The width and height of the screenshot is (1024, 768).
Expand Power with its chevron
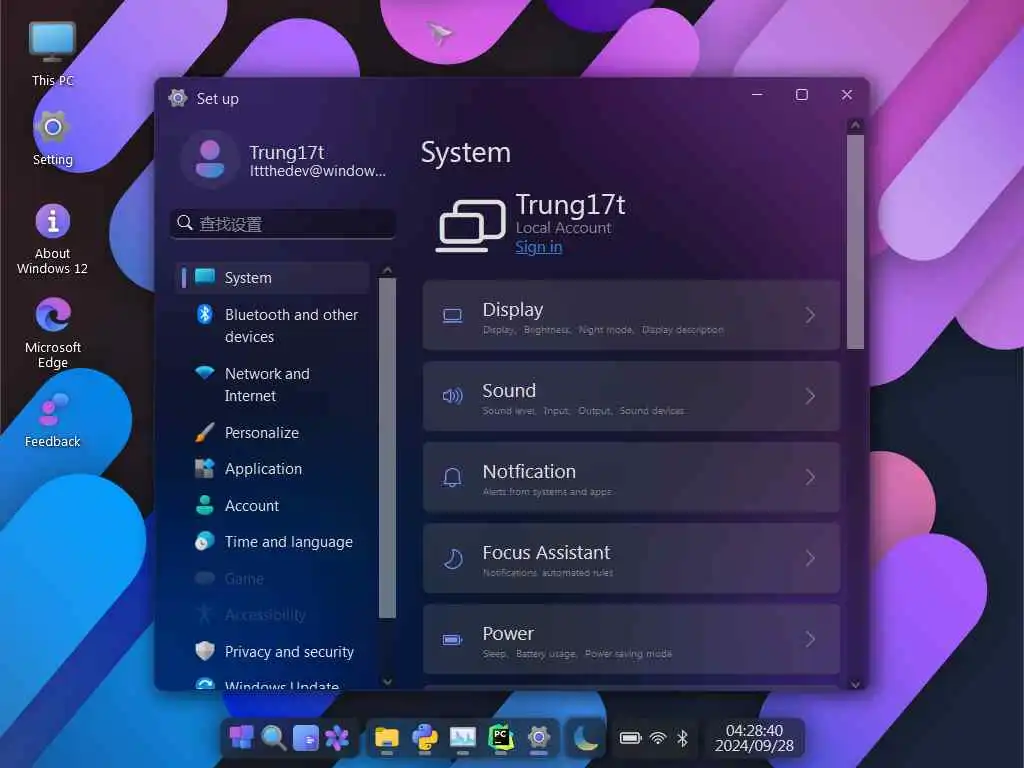coord(810,639)
